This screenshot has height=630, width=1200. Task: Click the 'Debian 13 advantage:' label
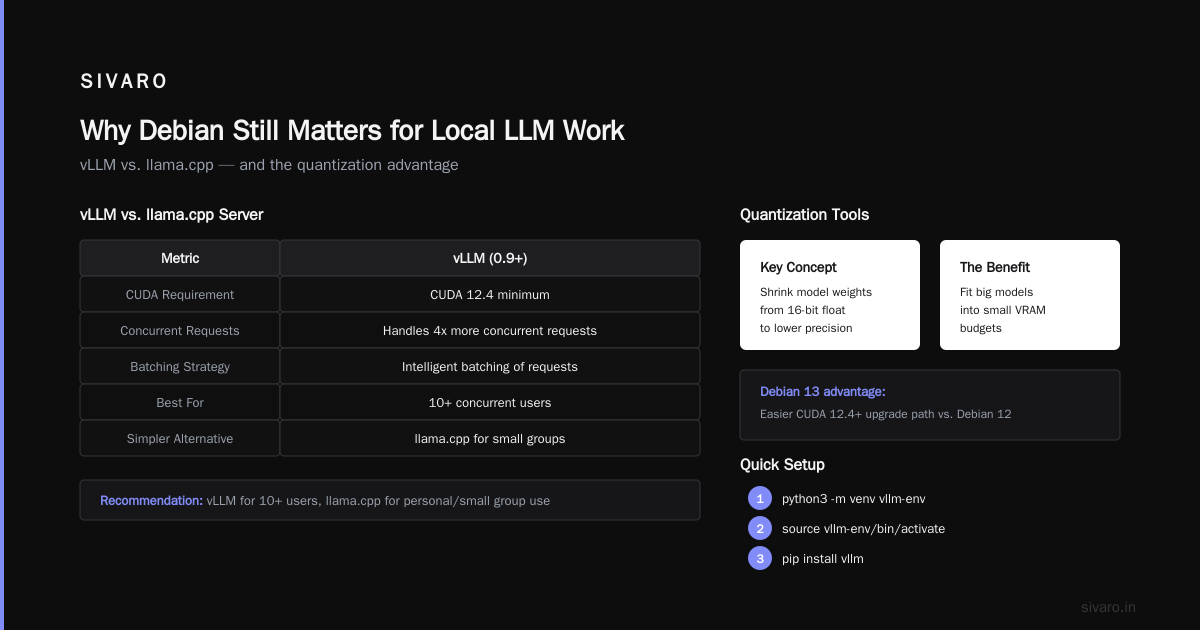point(823,392)
